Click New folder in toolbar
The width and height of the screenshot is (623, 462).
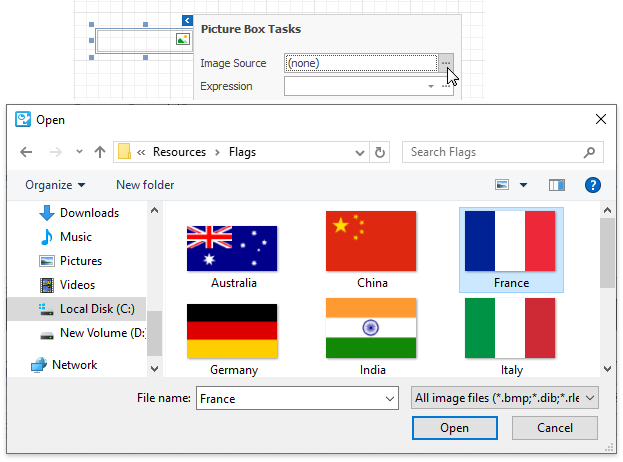coord(145,185)
